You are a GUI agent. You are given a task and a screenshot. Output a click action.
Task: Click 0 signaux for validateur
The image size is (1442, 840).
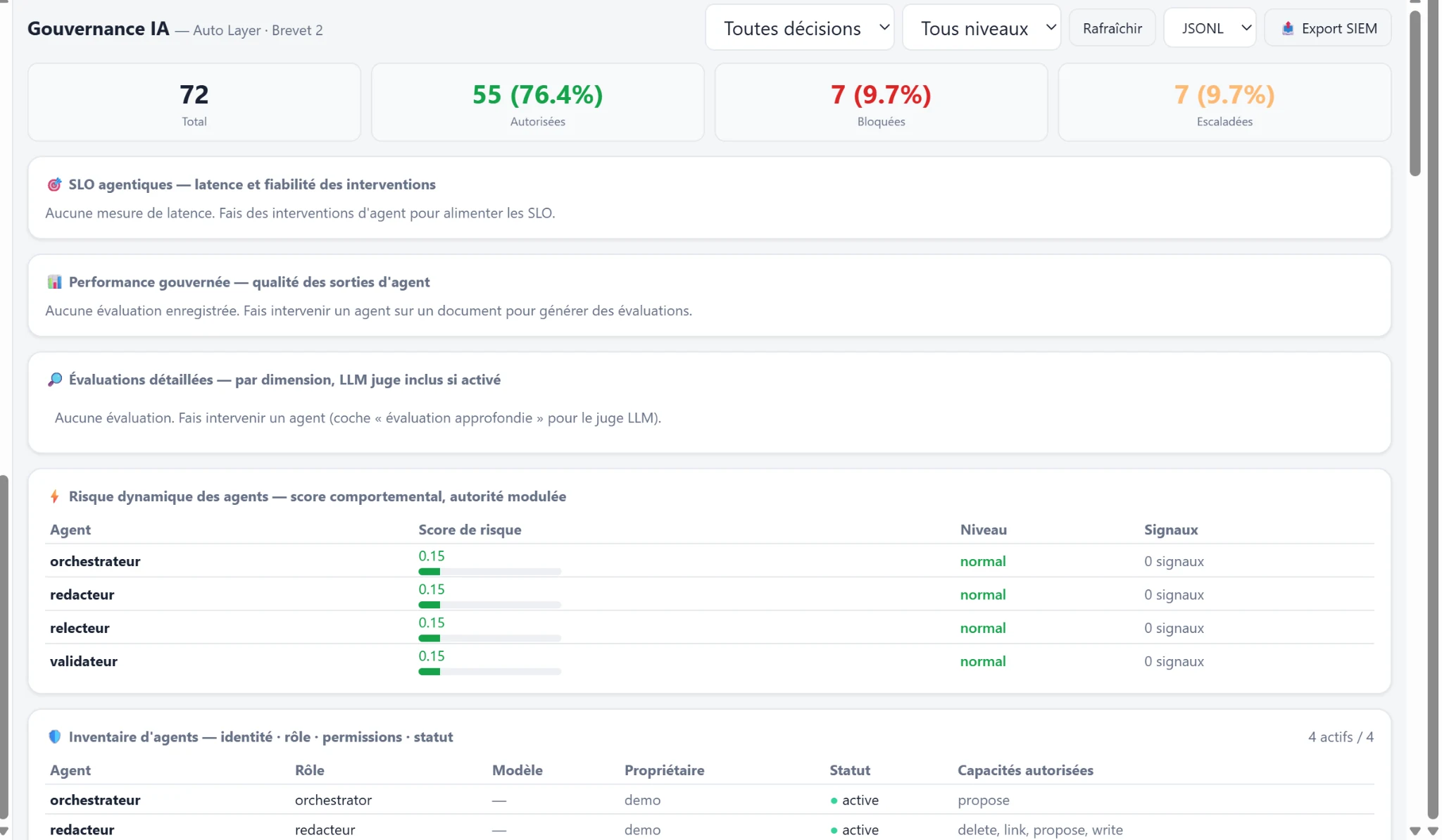1174,662
